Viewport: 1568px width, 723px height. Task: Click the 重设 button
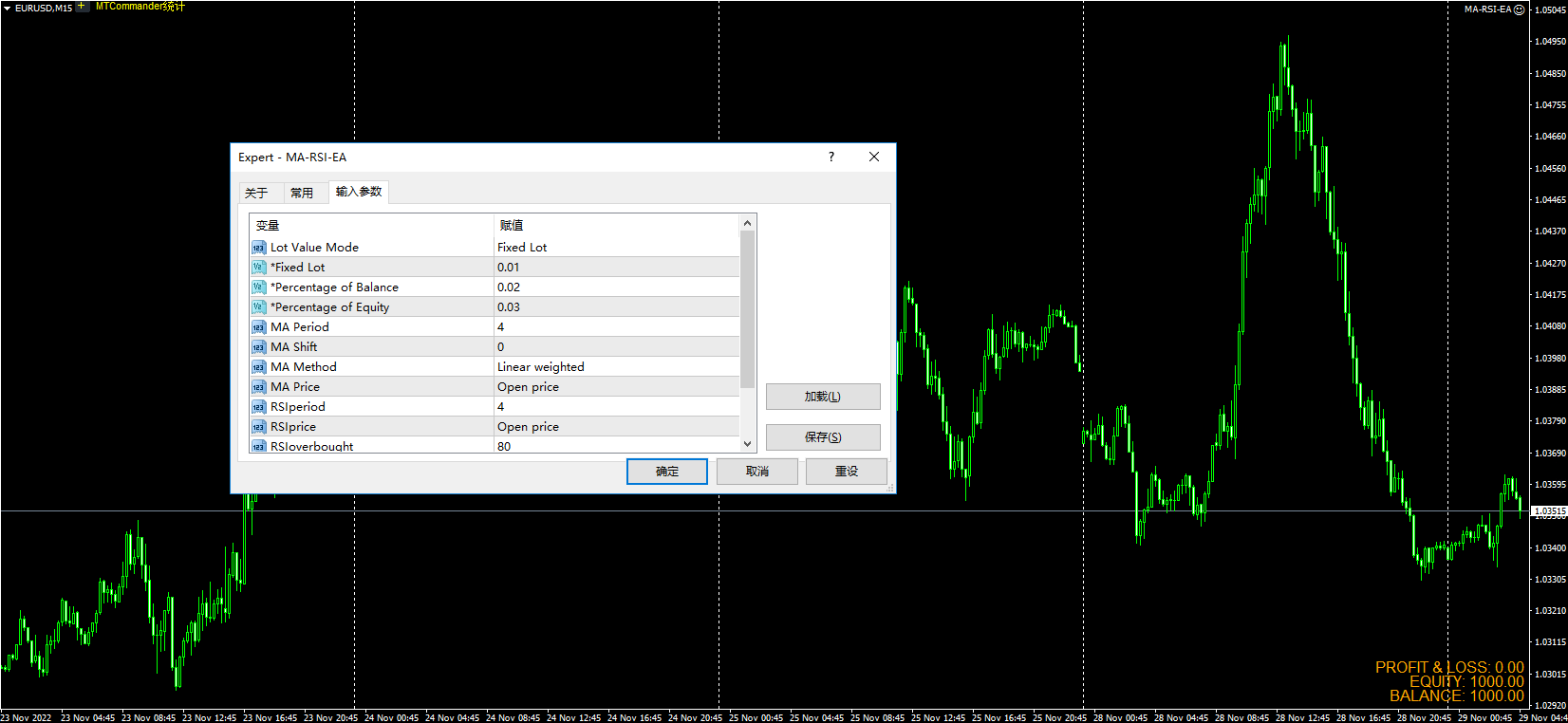pyautogui.click(x=847, y=472)
